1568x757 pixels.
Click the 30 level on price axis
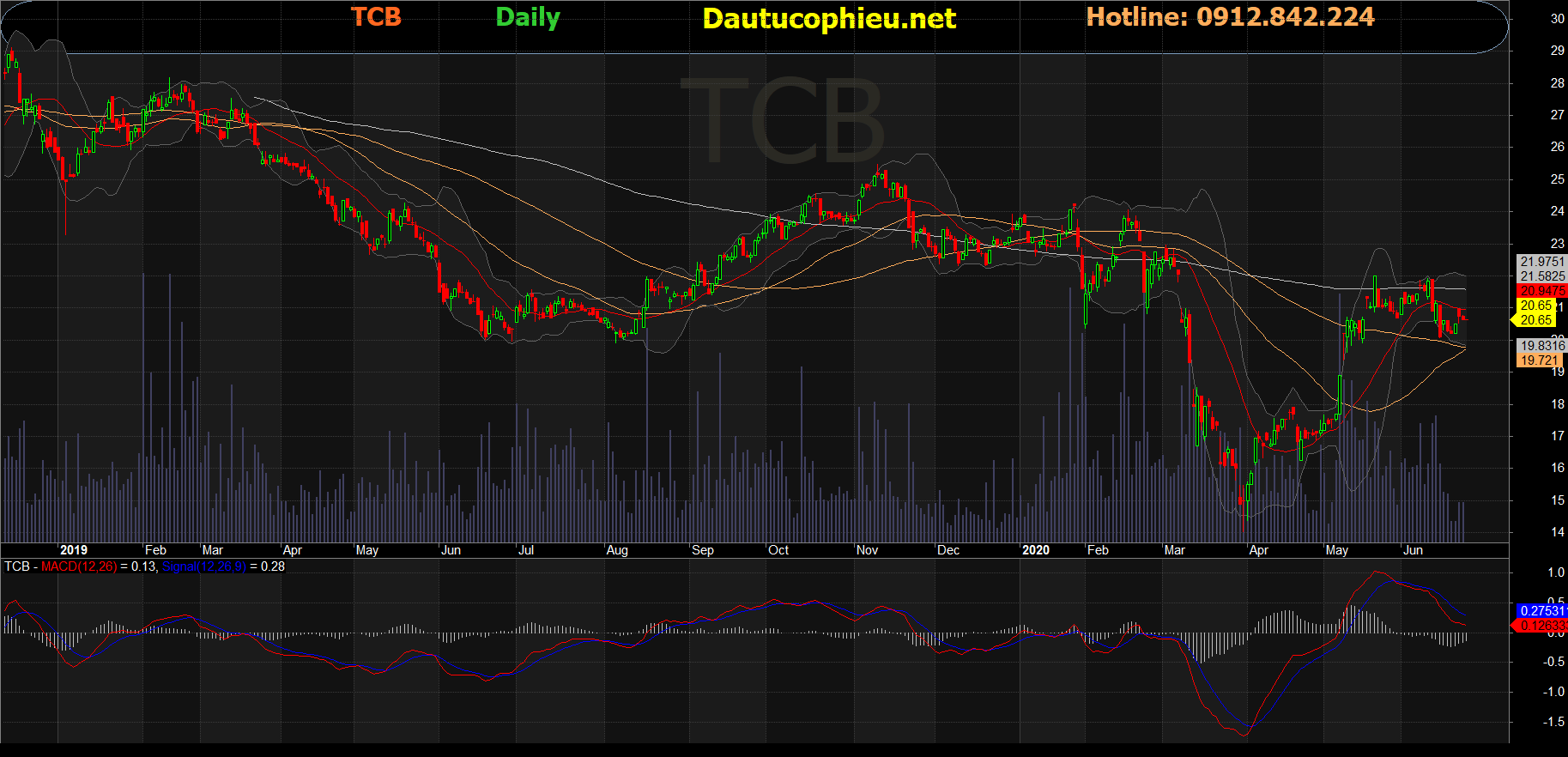pos(1557,19)
